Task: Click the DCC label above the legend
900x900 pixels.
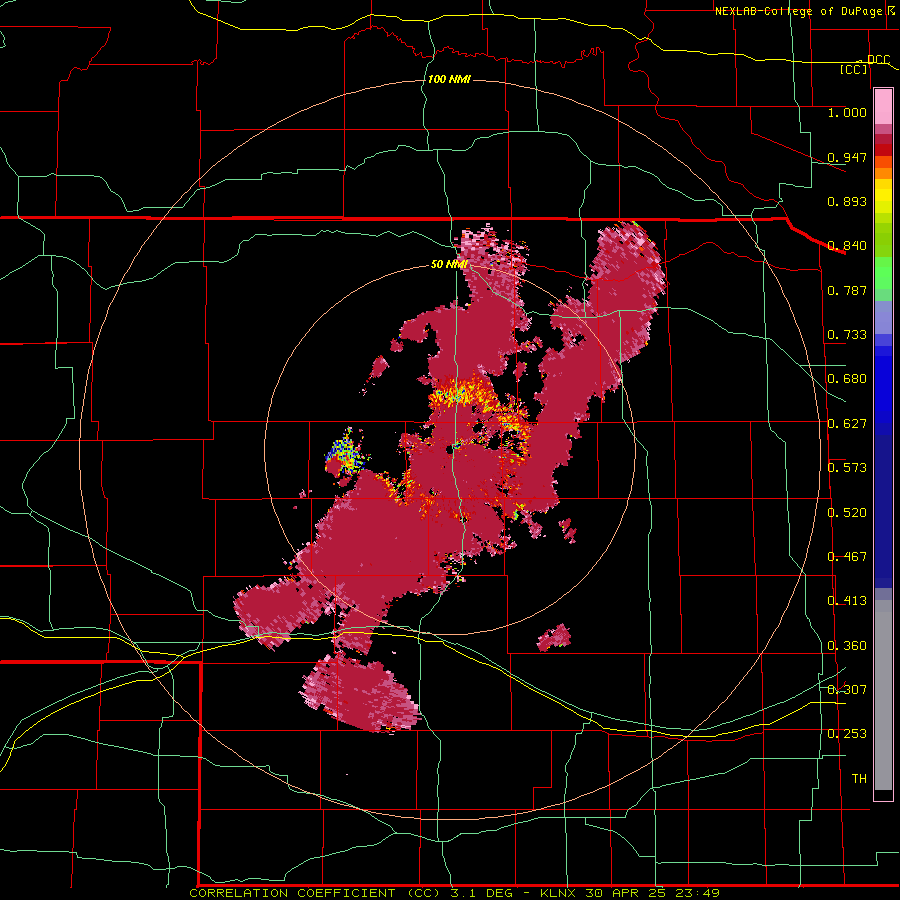Action: point(878,60)
